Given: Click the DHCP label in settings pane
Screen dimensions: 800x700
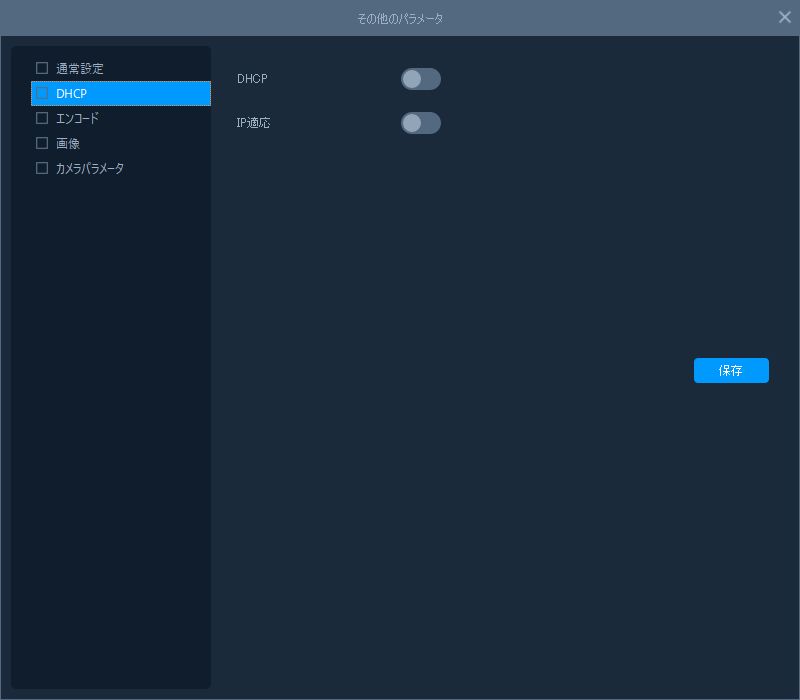Looking at the screenshot, I should pos(252,79).
